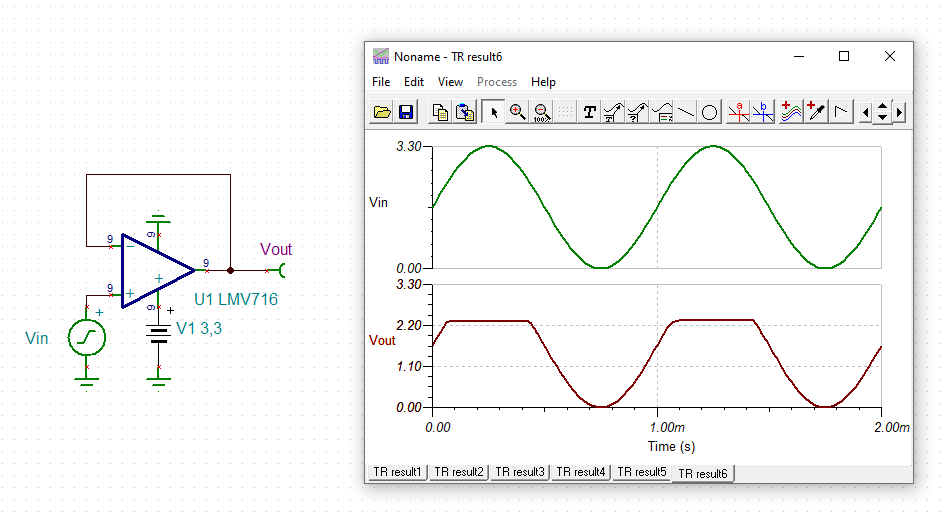Reset zoom with the 100% magnifier

(x=542, y=112)
